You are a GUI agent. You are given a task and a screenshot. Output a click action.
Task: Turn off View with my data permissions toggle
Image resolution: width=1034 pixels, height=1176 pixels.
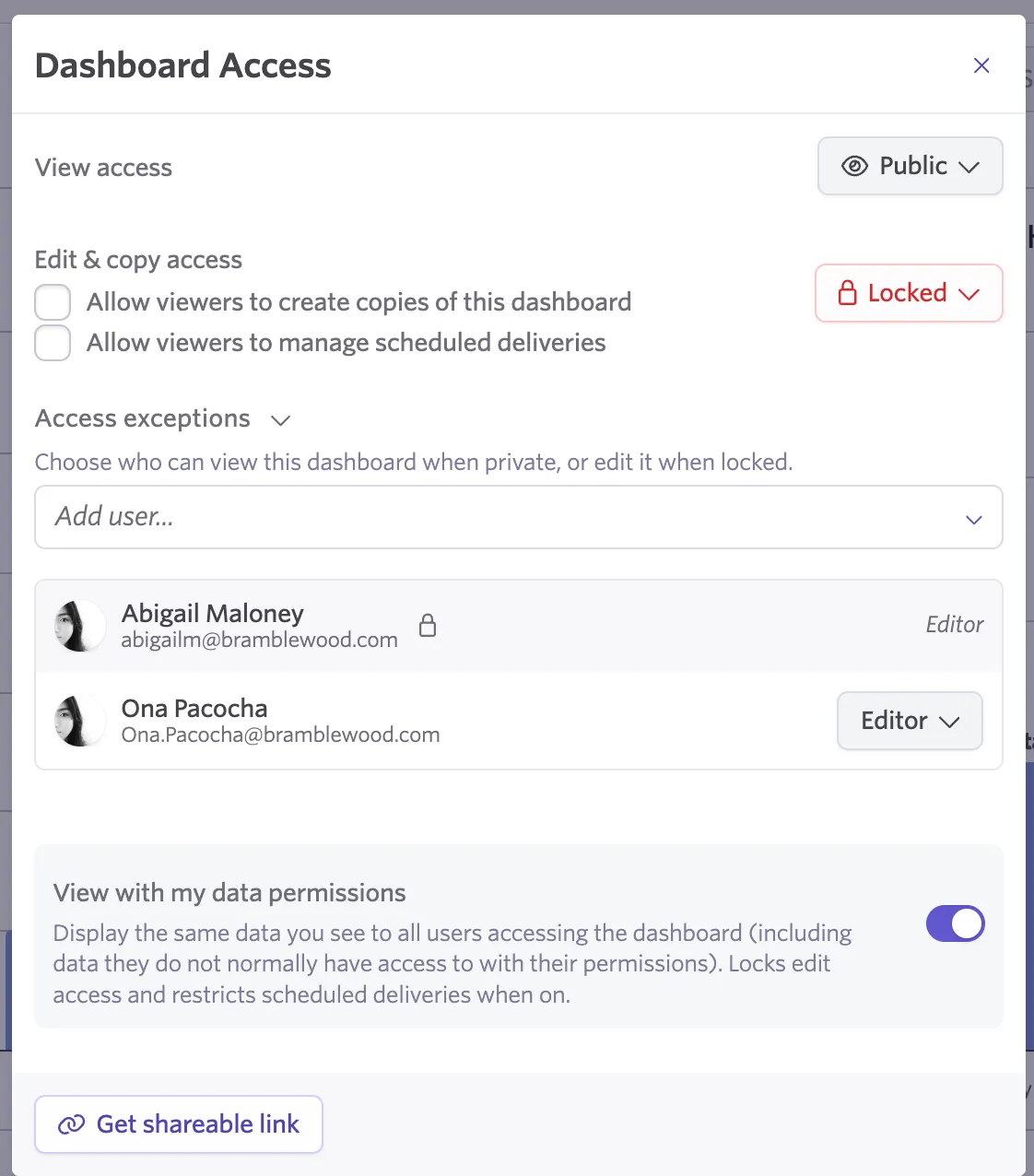pyautogui.click(x=956, y=923)
